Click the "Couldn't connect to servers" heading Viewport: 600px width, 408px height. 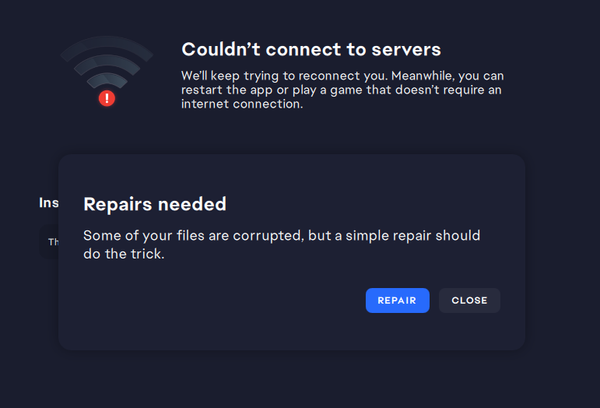311,49
